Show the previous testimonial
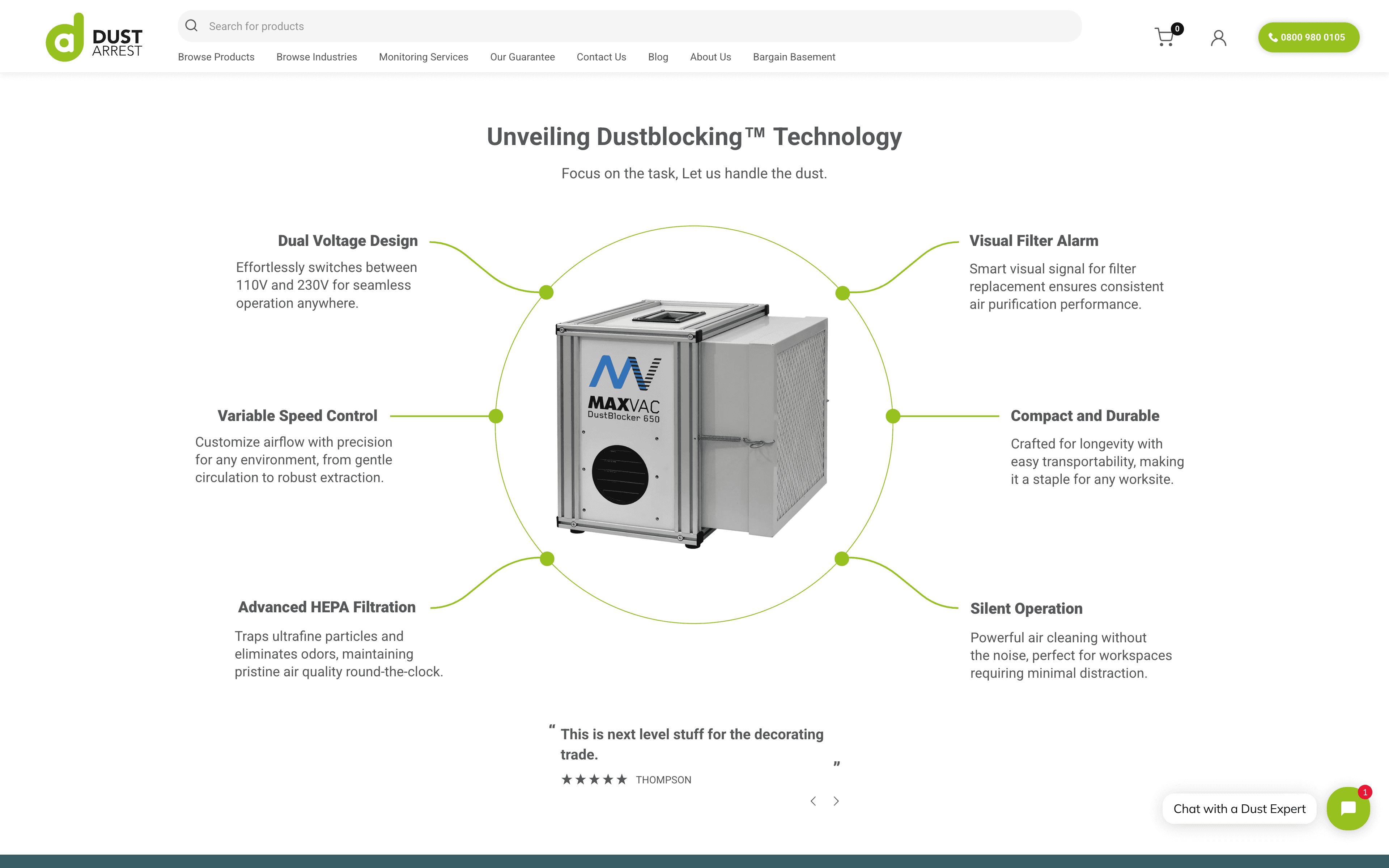1389x868 pixels. tap(813, 801)
